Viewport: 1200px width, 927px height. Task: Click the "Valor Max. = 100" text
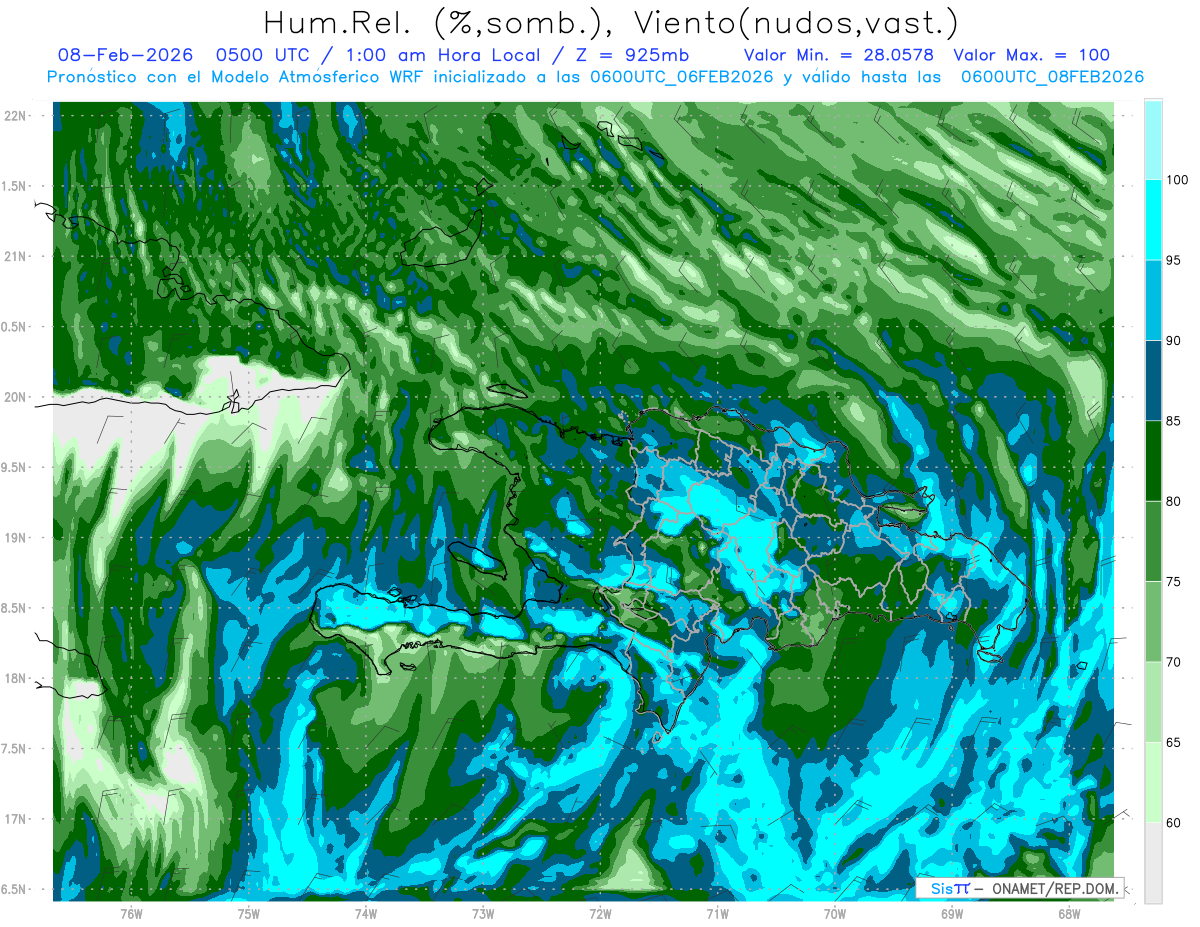pos(1032,55)
